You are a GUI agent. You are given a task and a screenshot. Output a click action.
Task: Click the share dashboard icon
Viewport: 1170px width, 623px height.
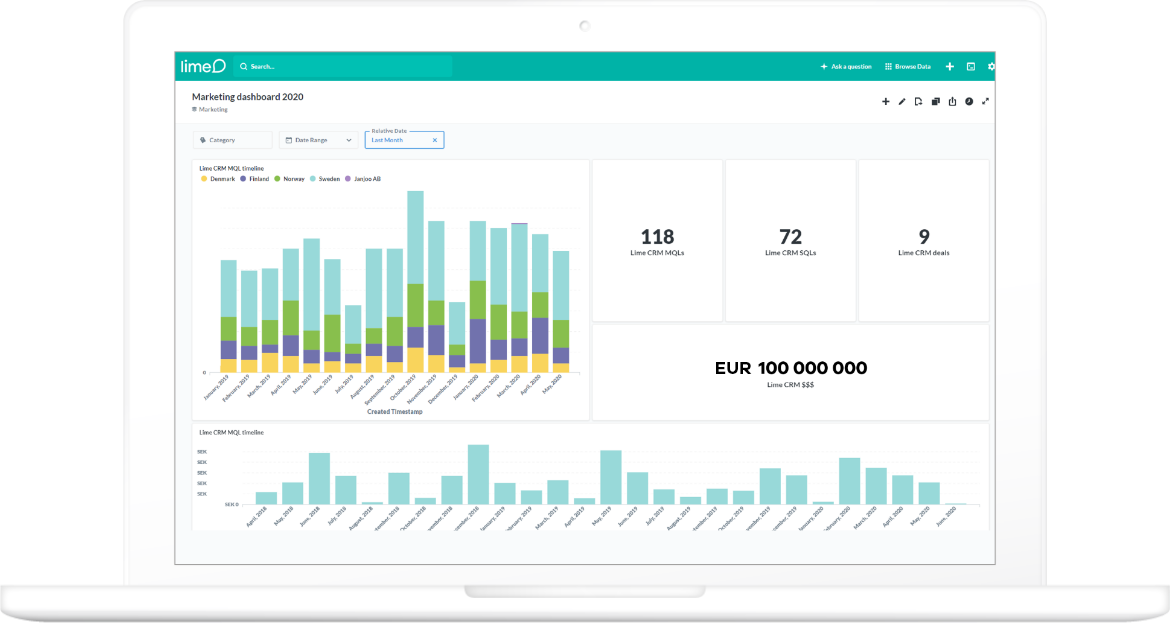coord(952,101)
